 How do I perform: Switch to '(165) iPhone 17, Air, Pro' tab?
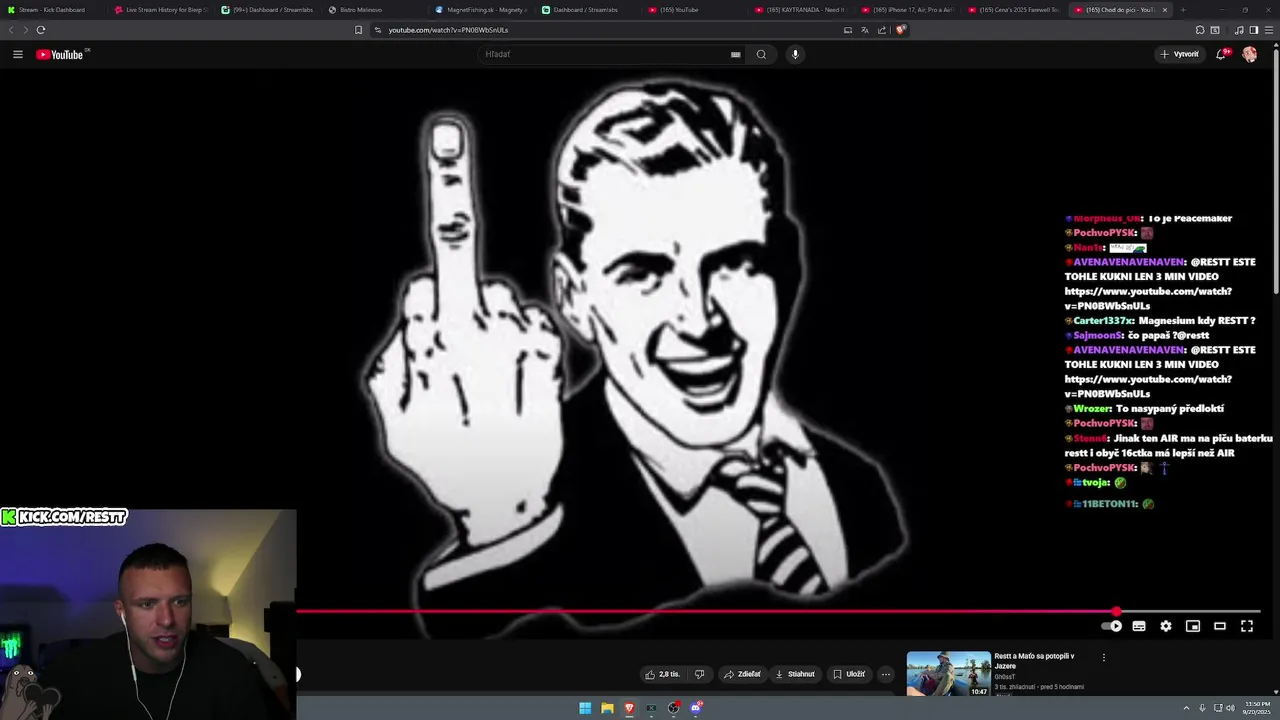pyautogui.click(x=910, y=10)
